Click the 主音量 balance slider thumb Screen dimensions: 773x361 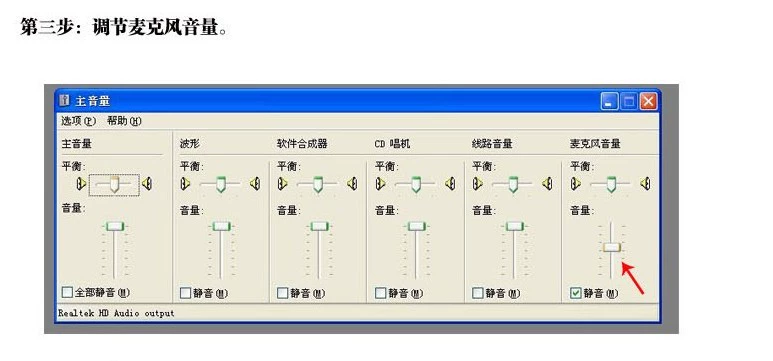click(114, 184)
